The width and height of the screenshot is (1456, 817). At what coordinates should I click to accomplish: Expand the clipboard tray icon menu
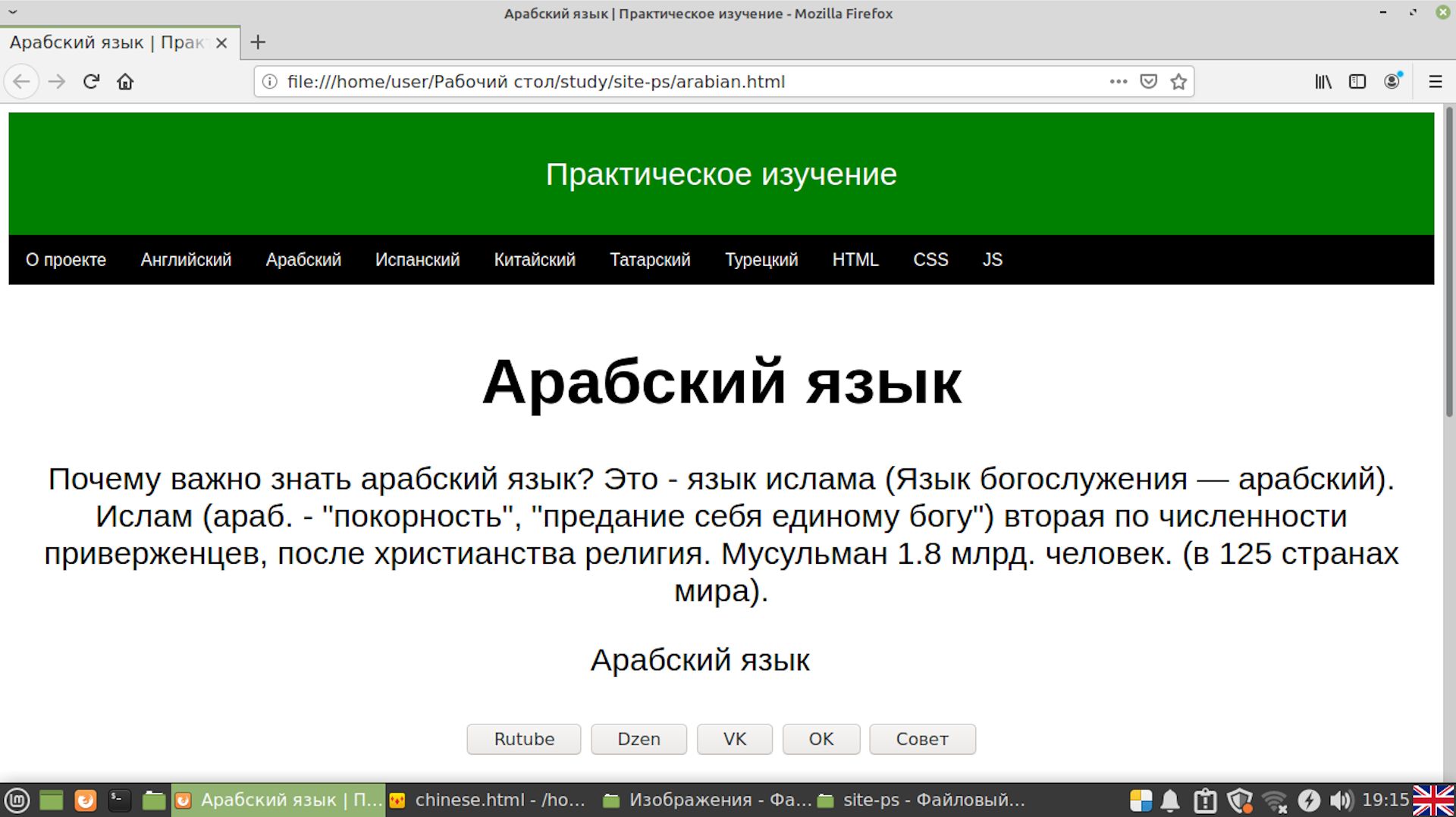pyautogui.click(x=1206, y=800)
